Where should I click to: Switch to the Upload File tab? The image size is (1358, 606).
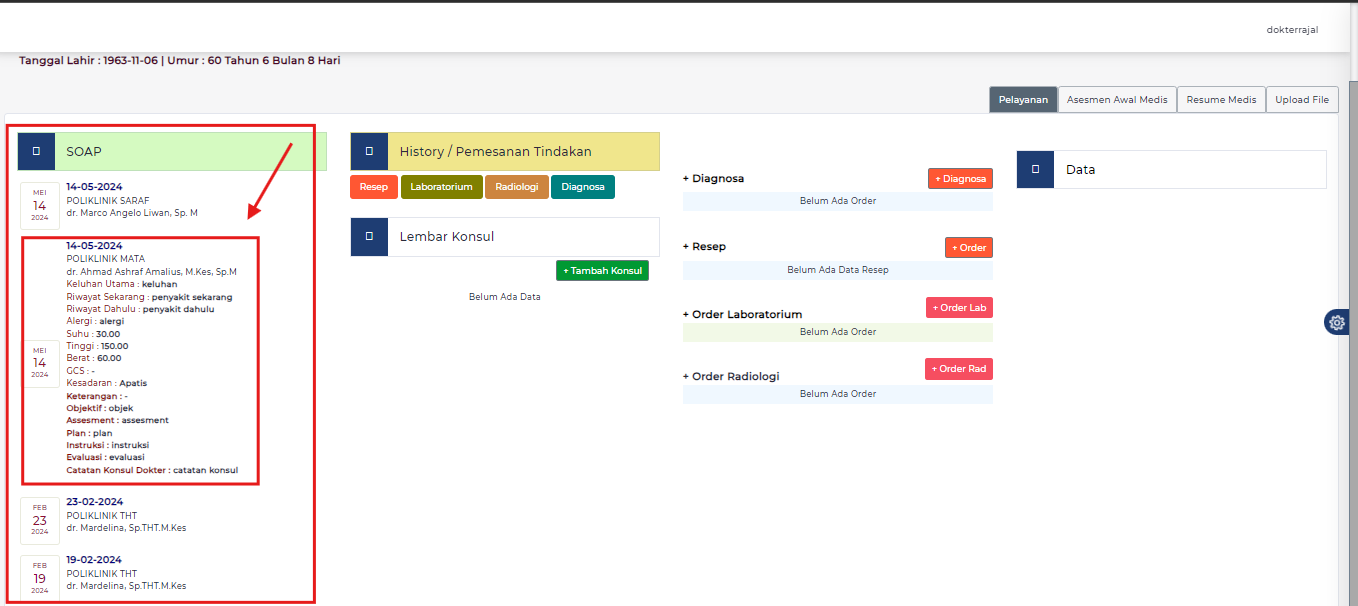[1302, 99]
